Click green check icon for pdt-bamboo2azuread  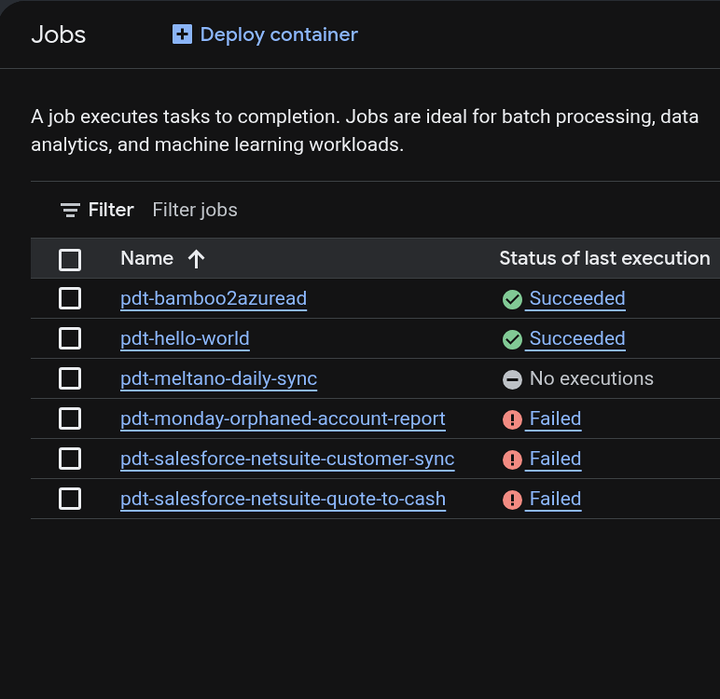[512, 299]
